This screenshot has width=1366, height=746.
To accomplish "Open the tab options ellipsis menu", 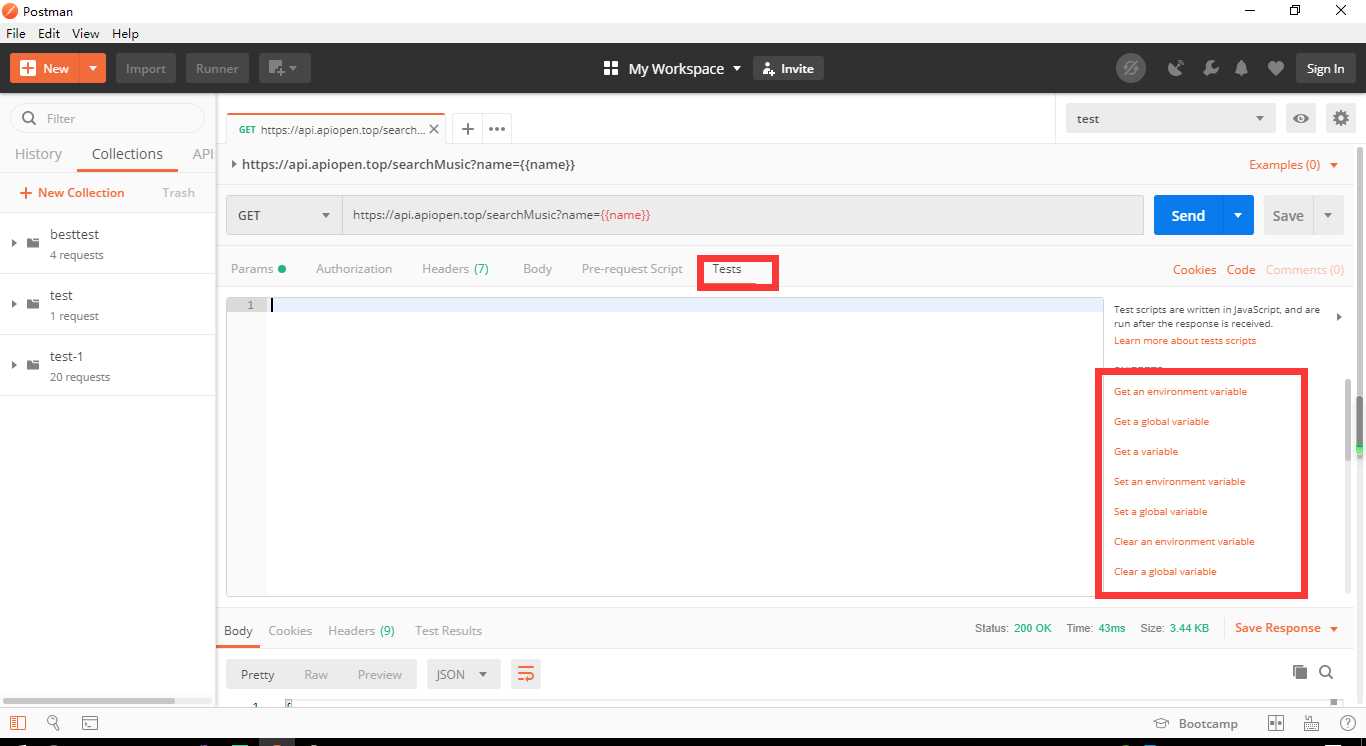I will tap(497, 129).
